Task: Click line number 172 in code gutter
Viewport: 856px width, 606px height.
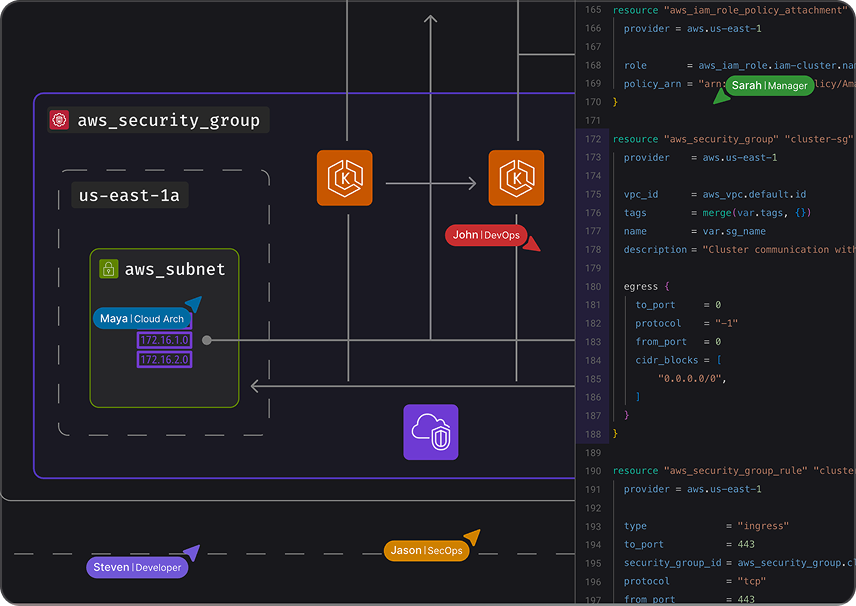Action: click(594, 139)
